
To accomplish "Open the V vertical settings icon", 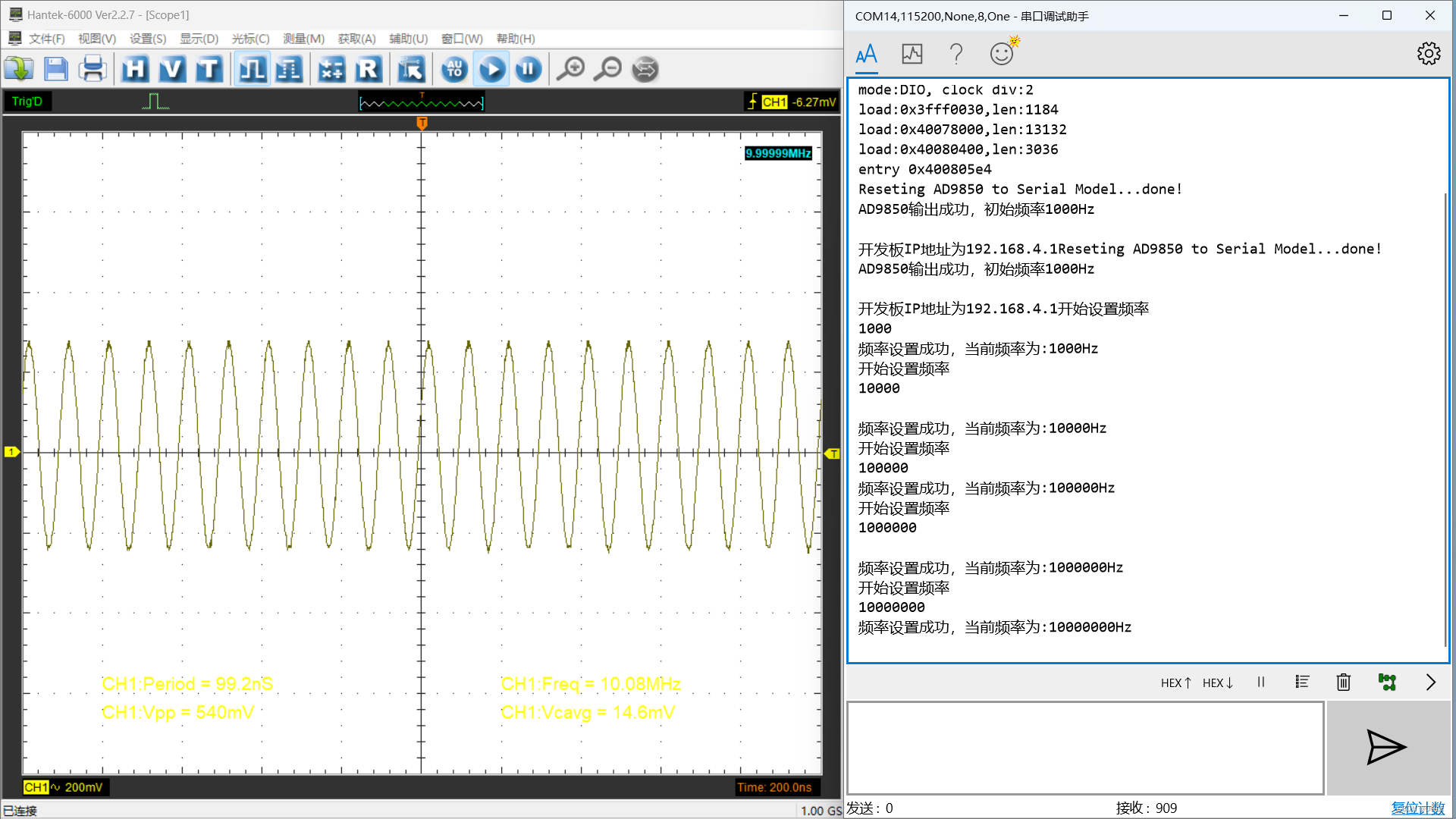I will [x=172, y=70].
